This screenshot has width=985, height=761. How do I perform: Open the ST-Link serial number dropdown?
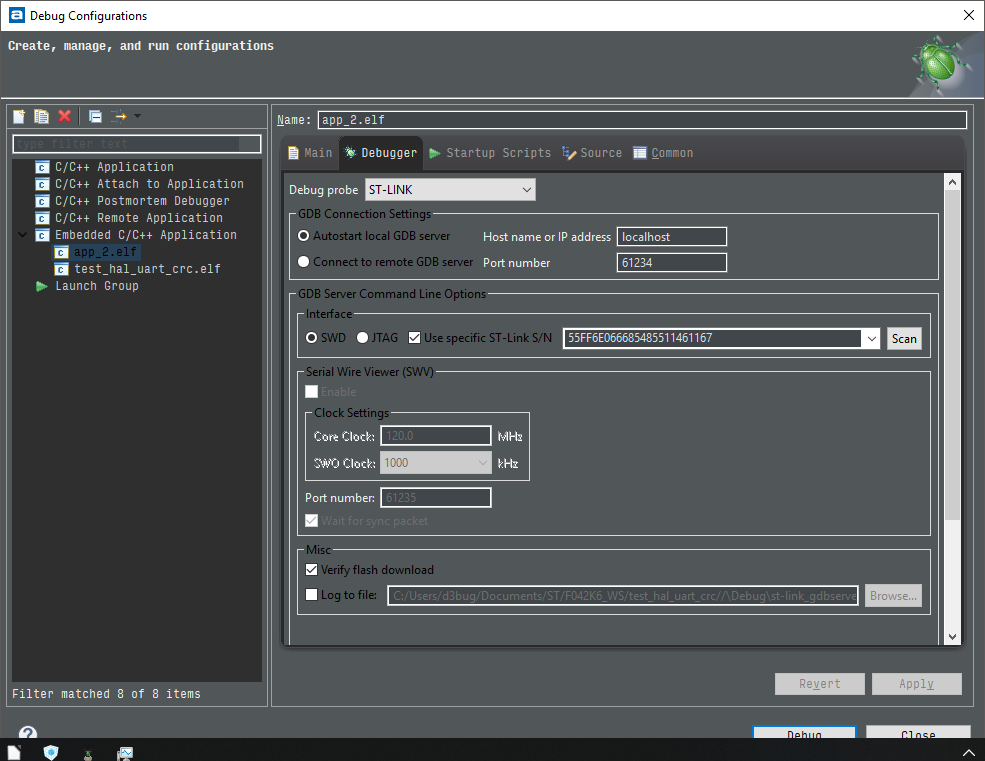871,339
